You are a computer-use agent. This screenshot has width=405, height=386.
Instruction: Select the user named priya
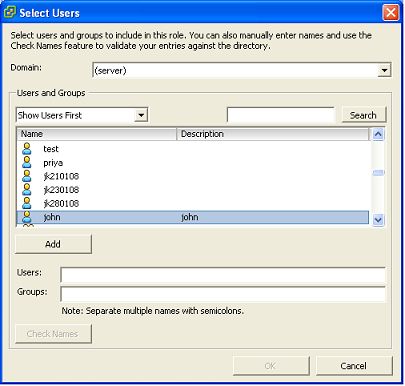click(x=53, y=163)
